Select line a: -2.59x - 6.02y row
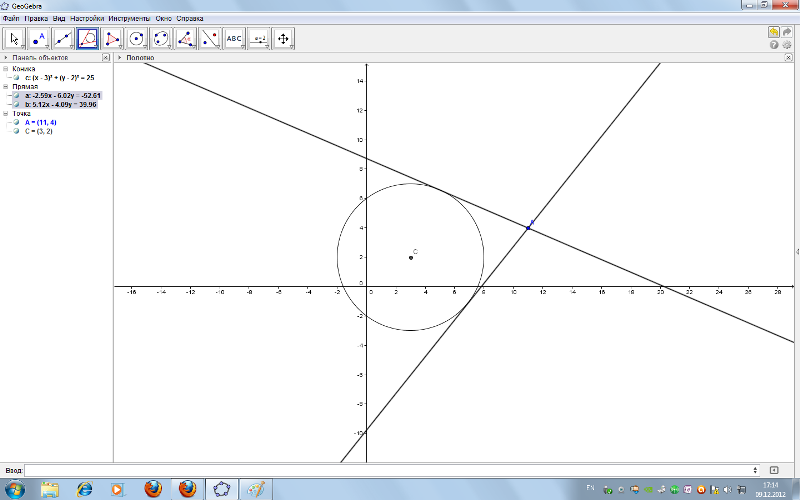Screen dimensions: 800x500 (x=63, y=95)
